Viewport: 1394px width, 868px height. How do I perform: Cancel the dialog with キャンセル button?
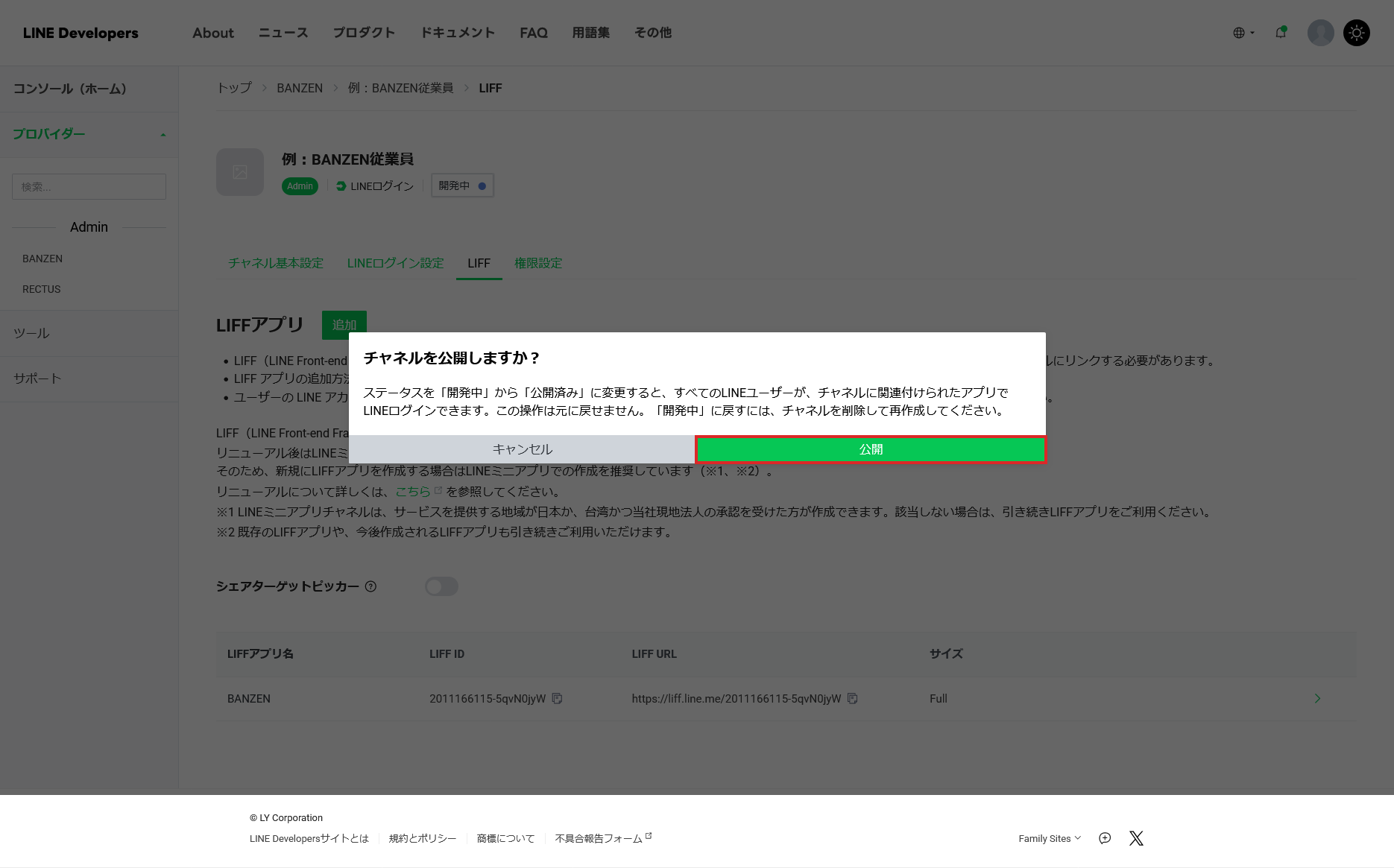point(522,449)
